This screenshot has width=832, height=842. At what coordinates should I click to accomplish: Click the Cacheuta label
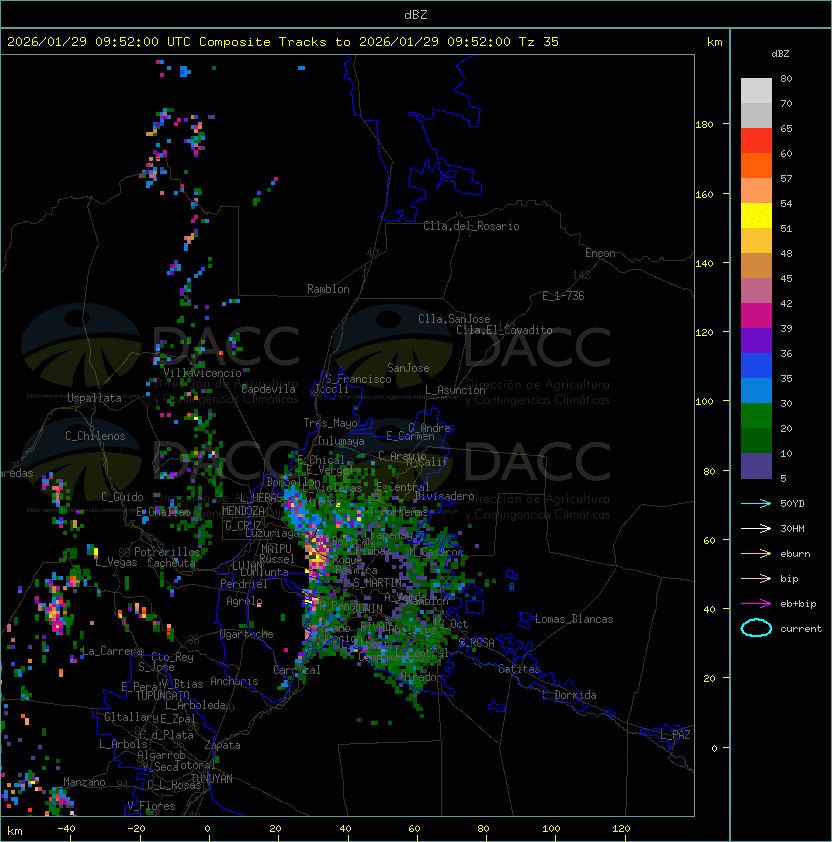(x=171, y=563)
